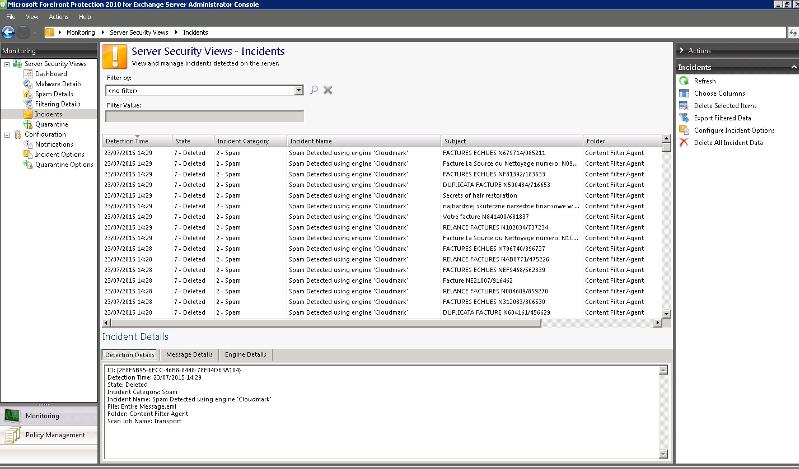Select the row 'Facture NE21007/916492'
Image resolution: width=799 pixels, height=469 pixels.
pos(382,281)
